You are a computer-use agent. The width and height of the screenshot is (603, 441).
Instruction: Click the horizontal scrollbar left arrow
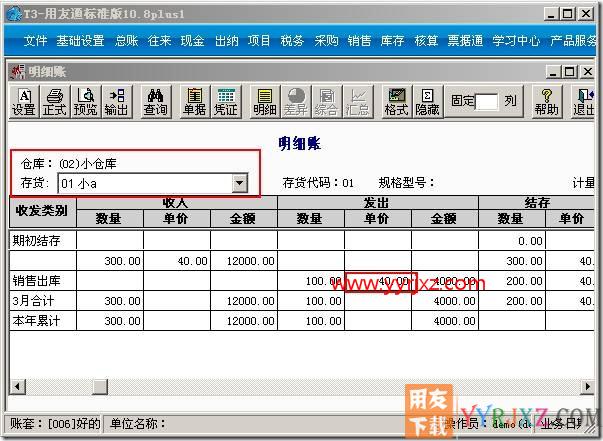pos(17,386)
